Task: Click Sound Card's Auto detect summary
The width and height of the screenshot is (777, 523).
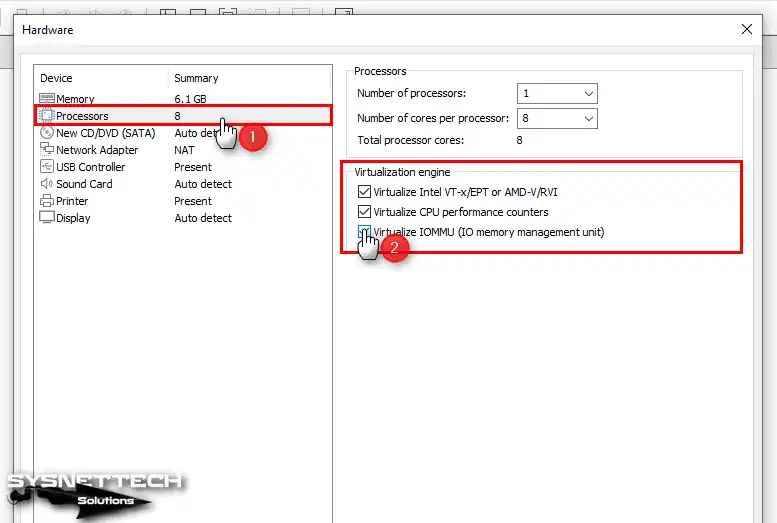Action: tap(203, 184)
